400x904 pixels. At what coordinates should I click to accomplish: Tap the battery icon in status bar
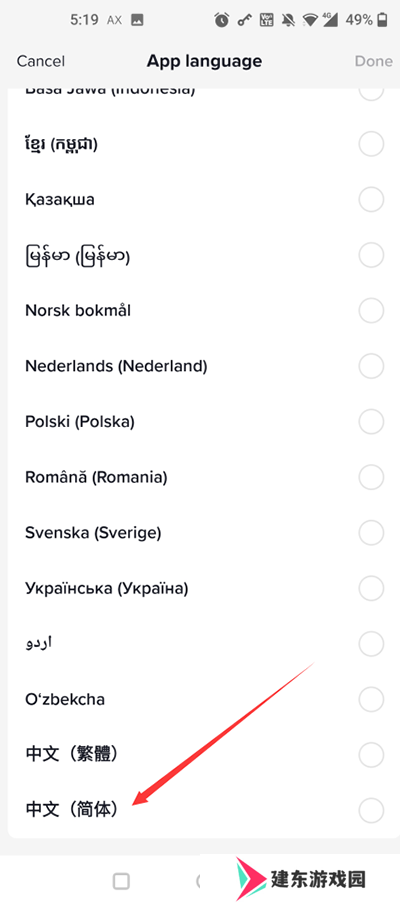pos(382,21)
